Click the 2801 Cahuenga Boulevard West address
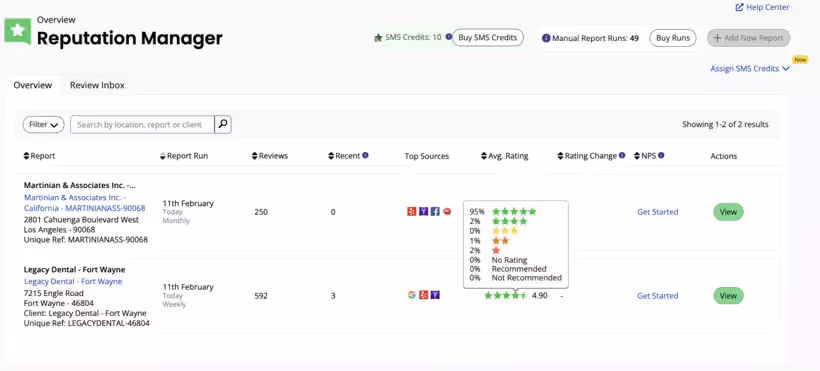820x371 pixels. click(x=82, y=220)
